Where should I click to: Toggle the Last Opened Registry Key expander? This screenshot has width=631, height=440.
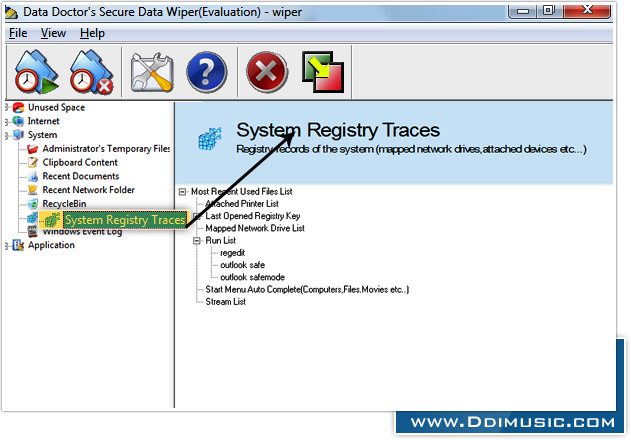tap(197, 216)
